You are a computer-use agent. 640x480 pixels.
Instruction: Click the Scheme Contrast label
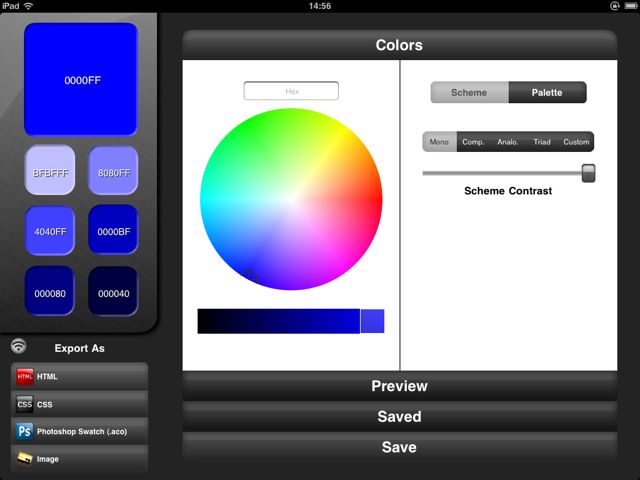tap(508, 191)
